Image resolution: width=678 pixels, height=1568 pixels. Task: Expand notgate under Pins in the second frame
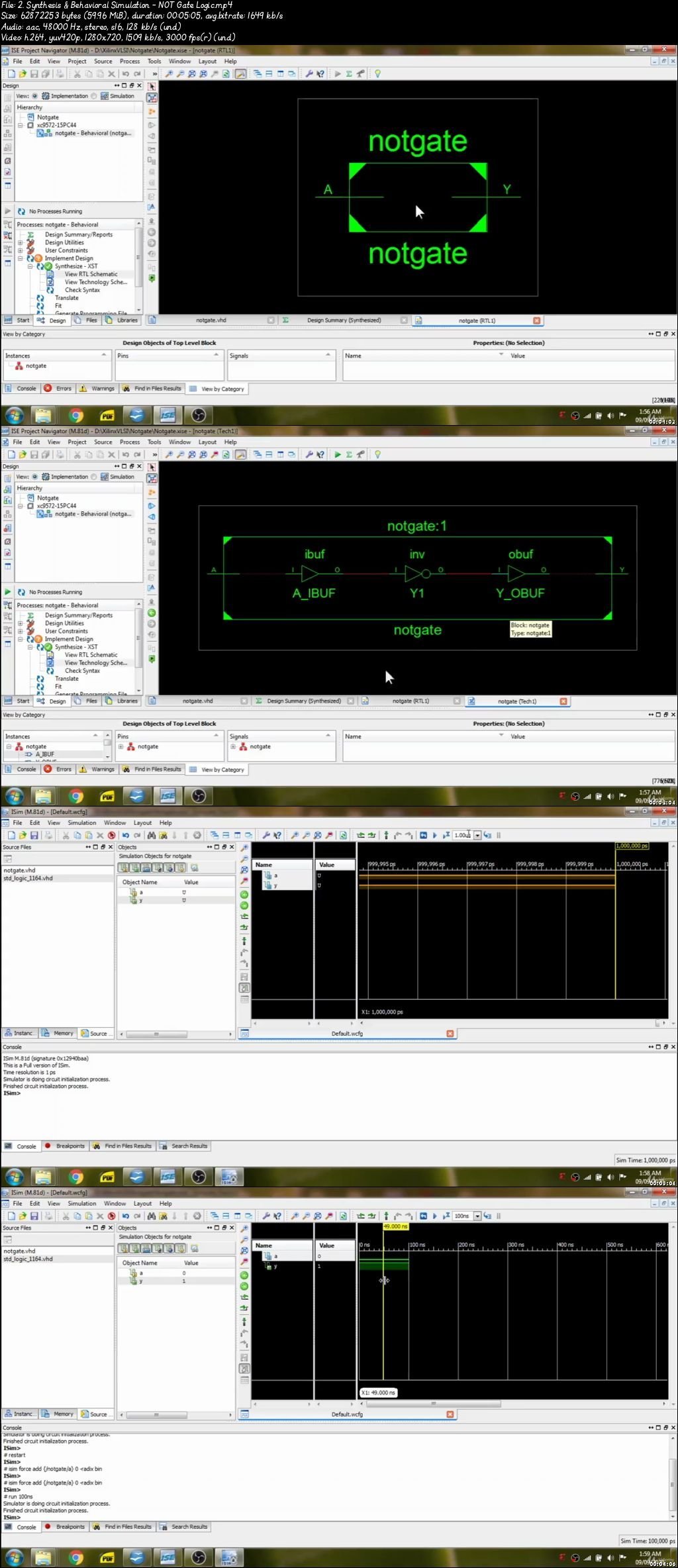[x=121, y=746]
